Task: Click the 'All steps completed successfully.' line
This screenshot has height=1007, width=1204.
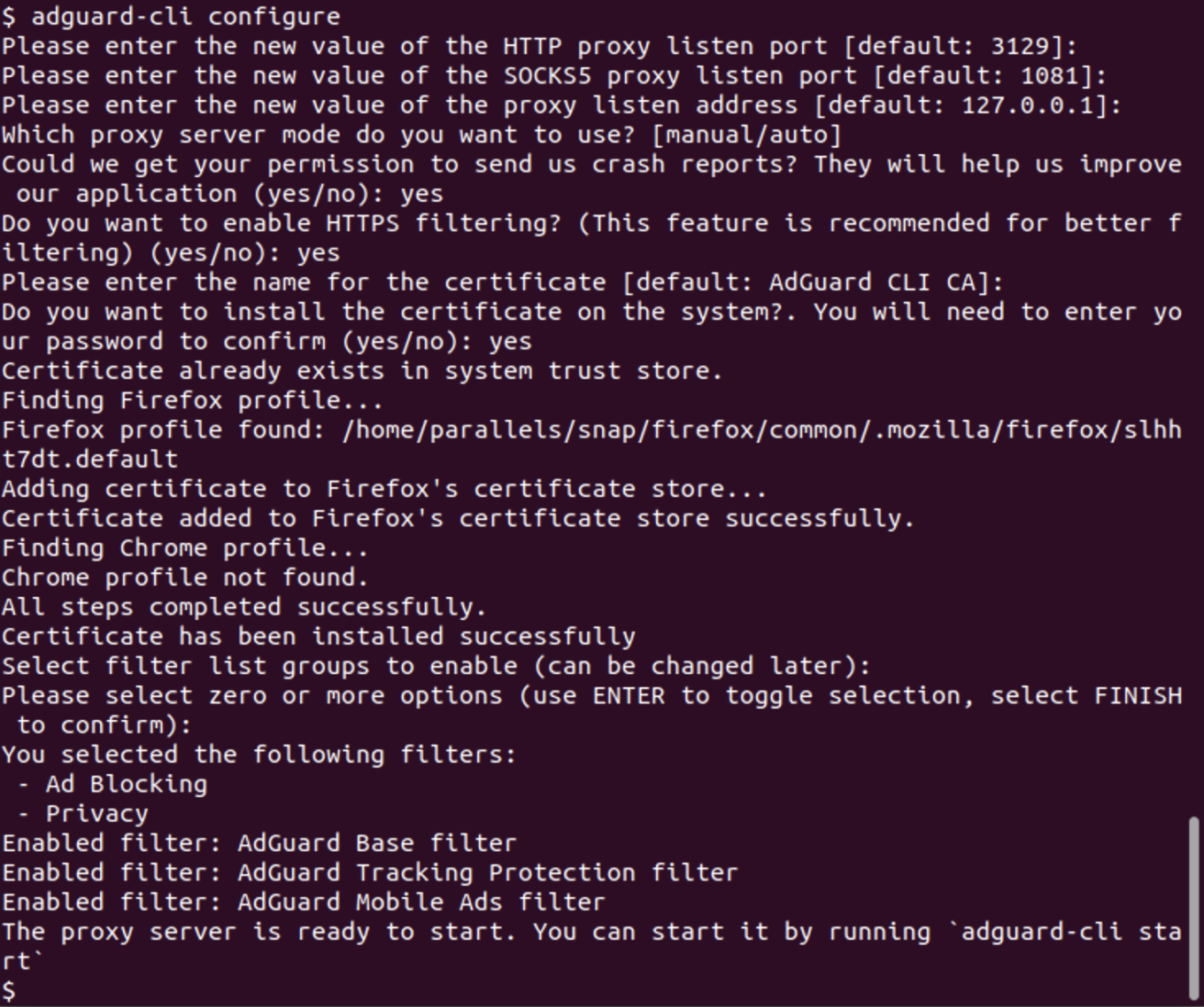Action: click(x=243, y=608)
